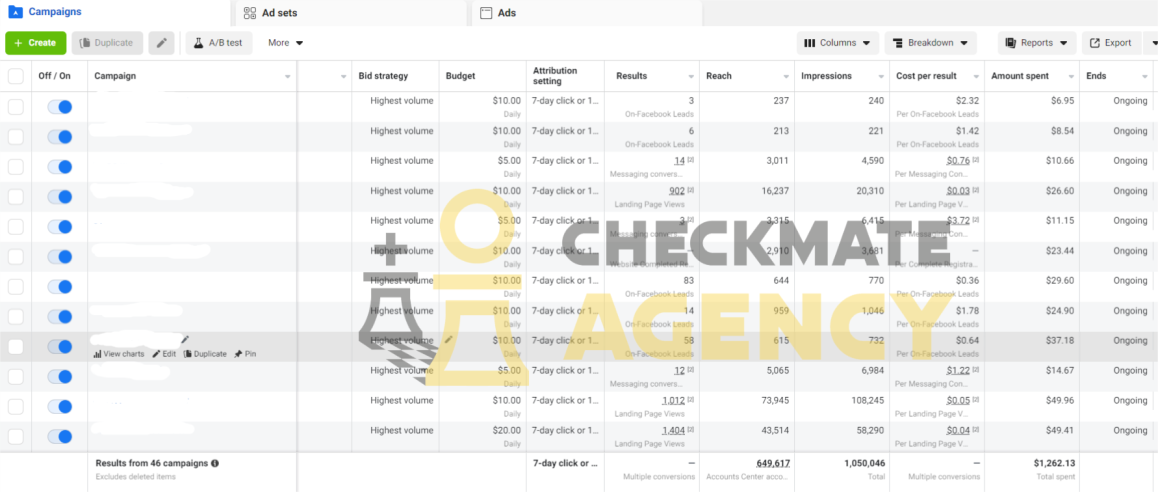Click the Edit link in the hovered row
Viewport: 1158px width, 492px height.
pyautogui.click(x=164, y=354)
